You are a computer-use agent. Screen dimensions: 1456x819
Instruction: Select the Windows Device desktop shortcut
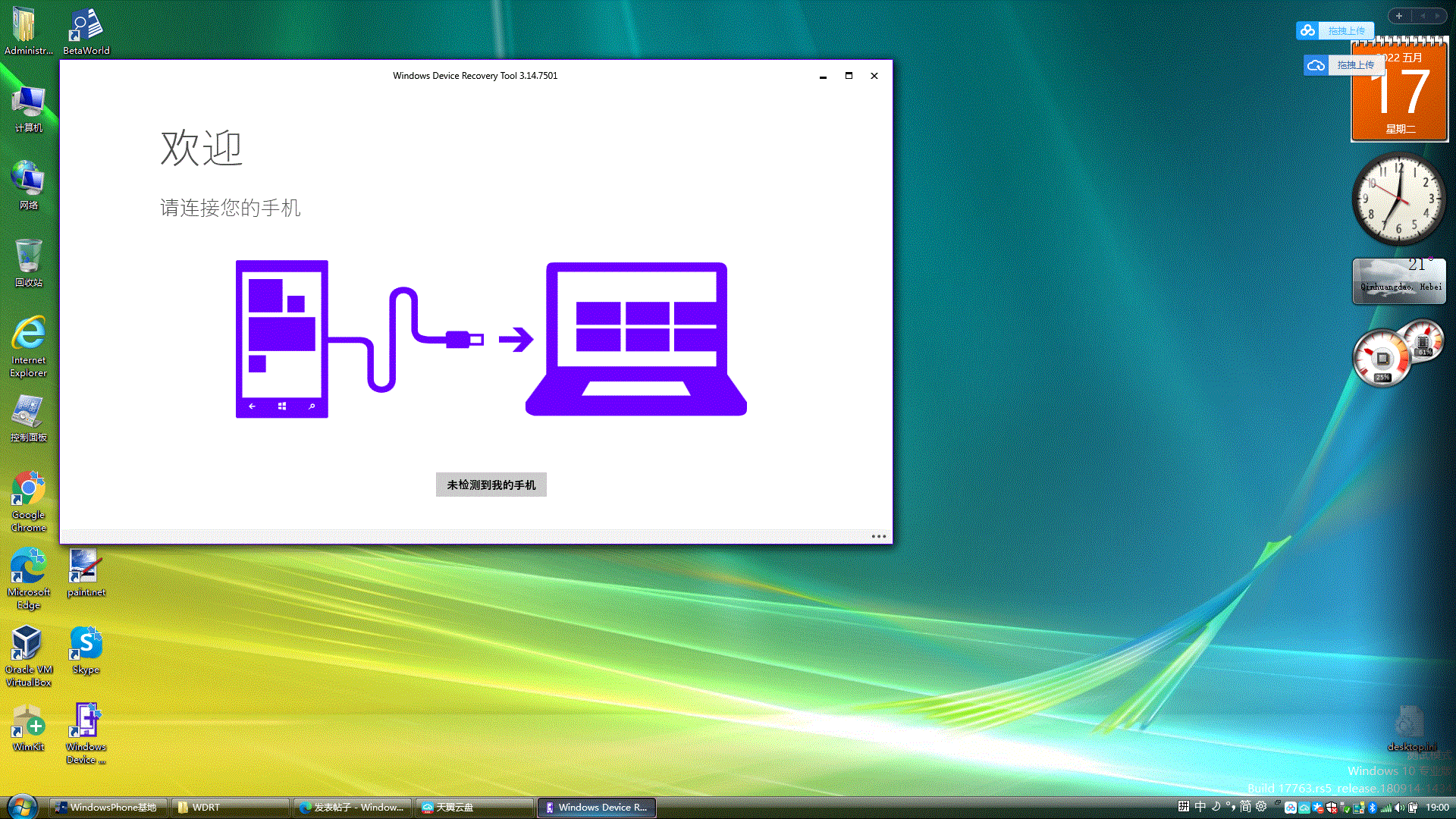click(86, 733)
